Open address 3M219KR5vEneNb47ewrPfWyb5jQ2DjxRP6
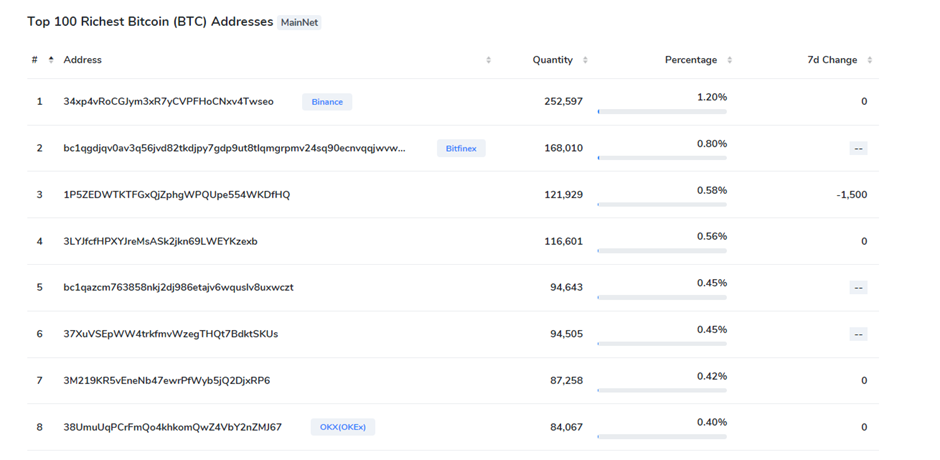The height and width of the screenshot is (460, 940). [167, 380]
